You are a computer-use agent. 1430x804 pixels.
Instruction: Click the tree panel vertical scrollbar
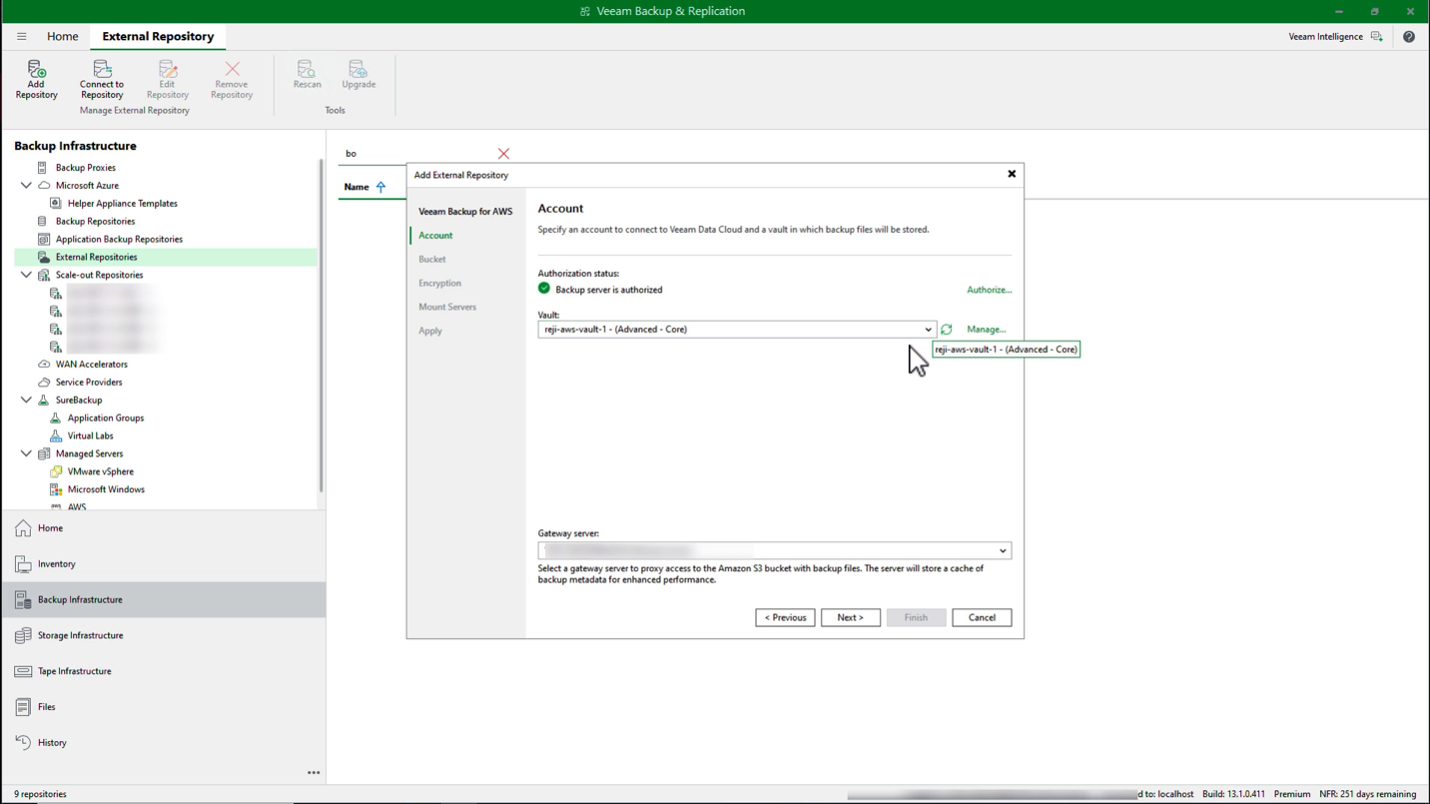[x=321, y=325]
